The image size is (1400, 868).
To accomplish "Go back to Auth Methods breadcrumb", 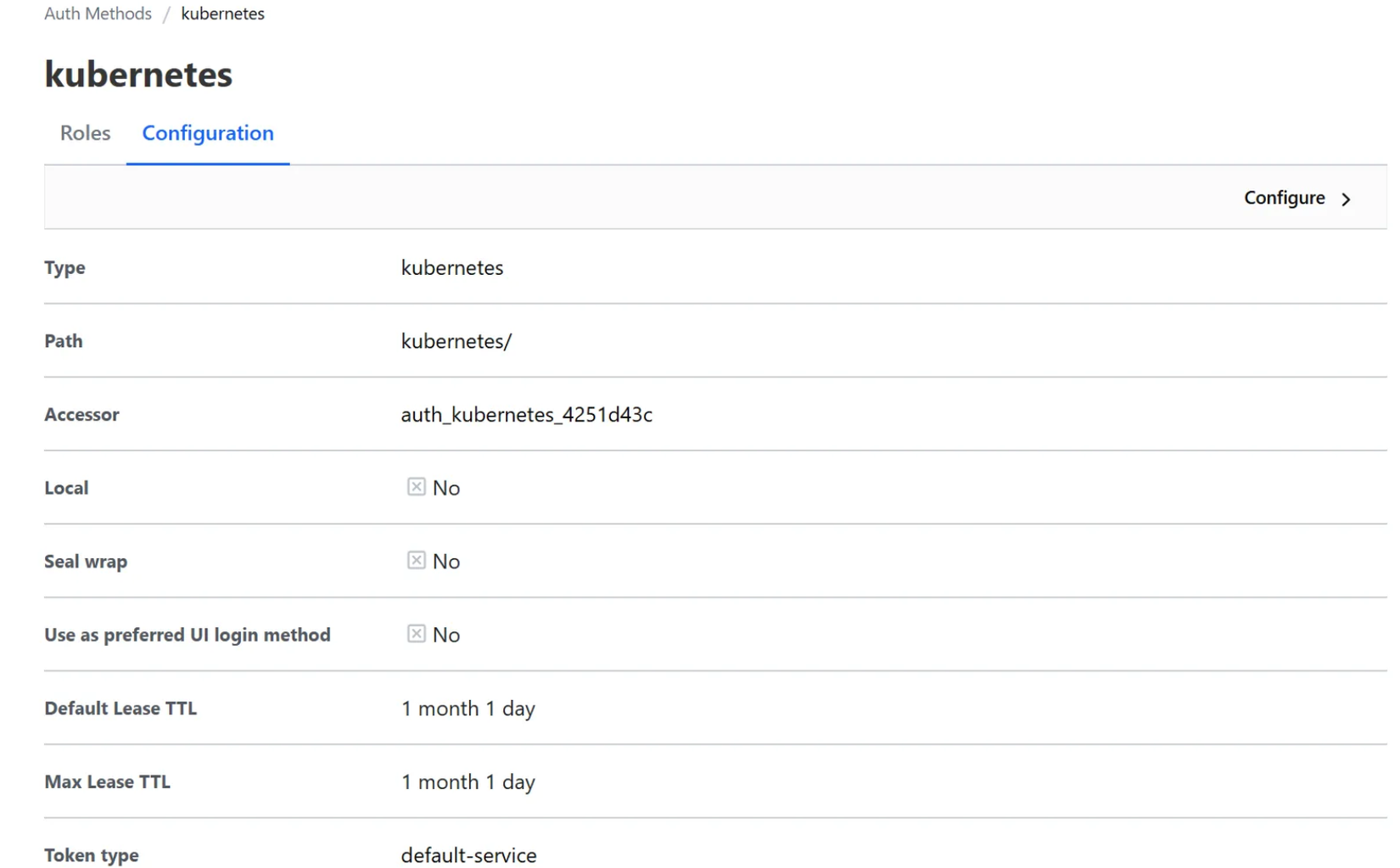I will point(98,14).
